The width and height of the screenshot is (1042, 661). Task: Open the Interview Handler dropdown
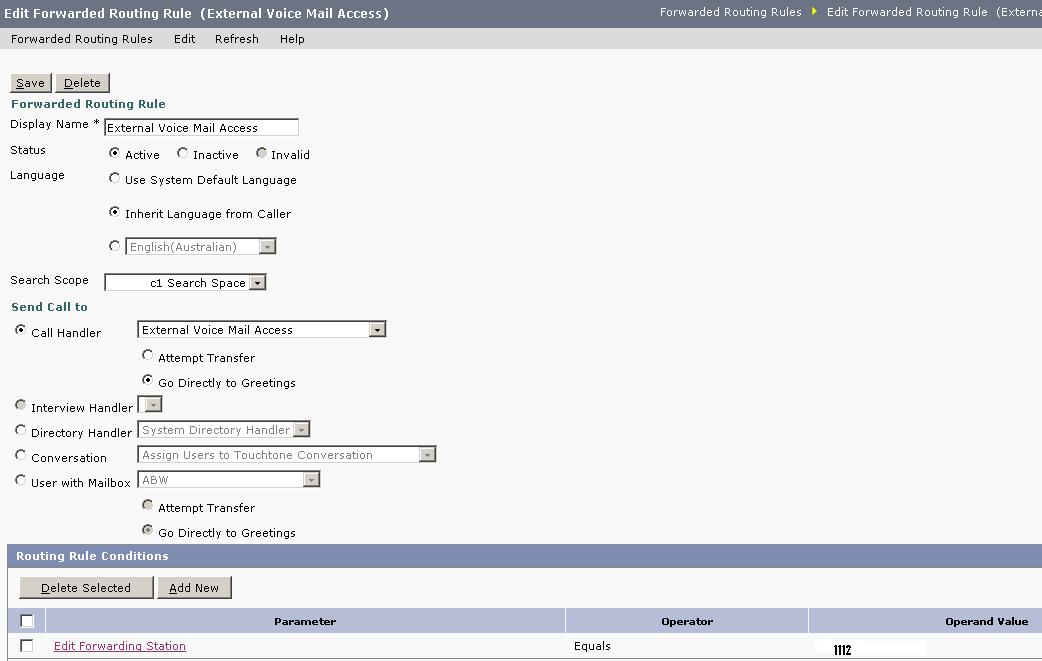[150, 405]
